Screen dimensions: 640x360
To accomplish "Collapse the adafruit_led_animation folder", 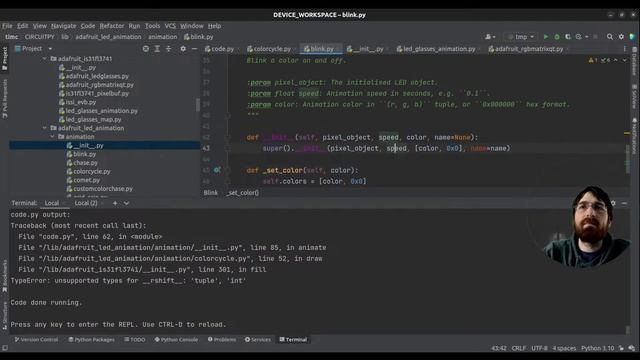I will pyautogui.click(x=44, y=128).
